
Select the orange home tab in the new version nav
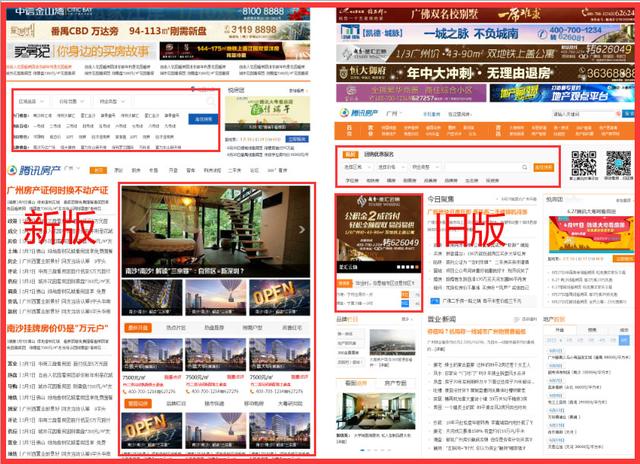98,170
